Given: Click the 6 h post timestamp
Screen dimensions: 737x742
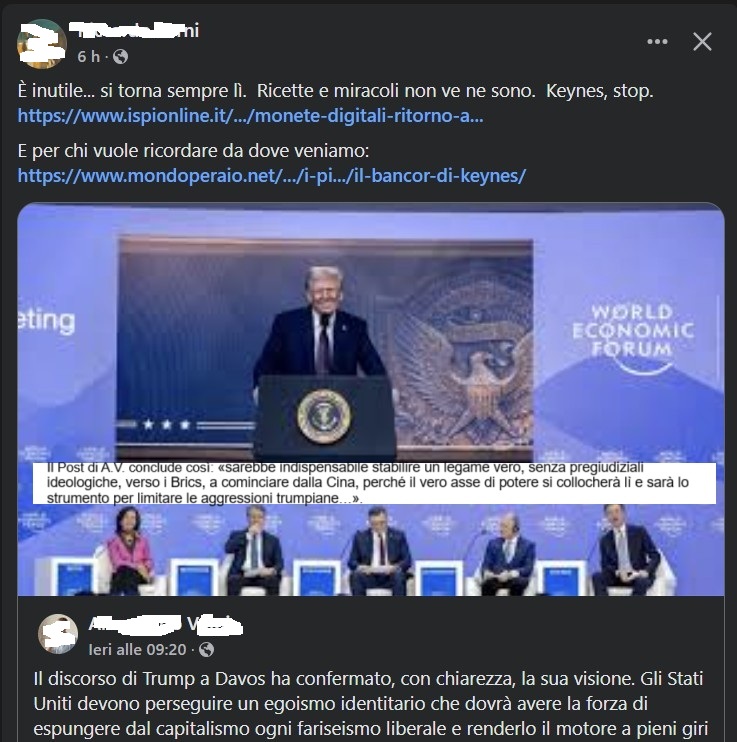Looking at the screenshot, I should point(89,57).
